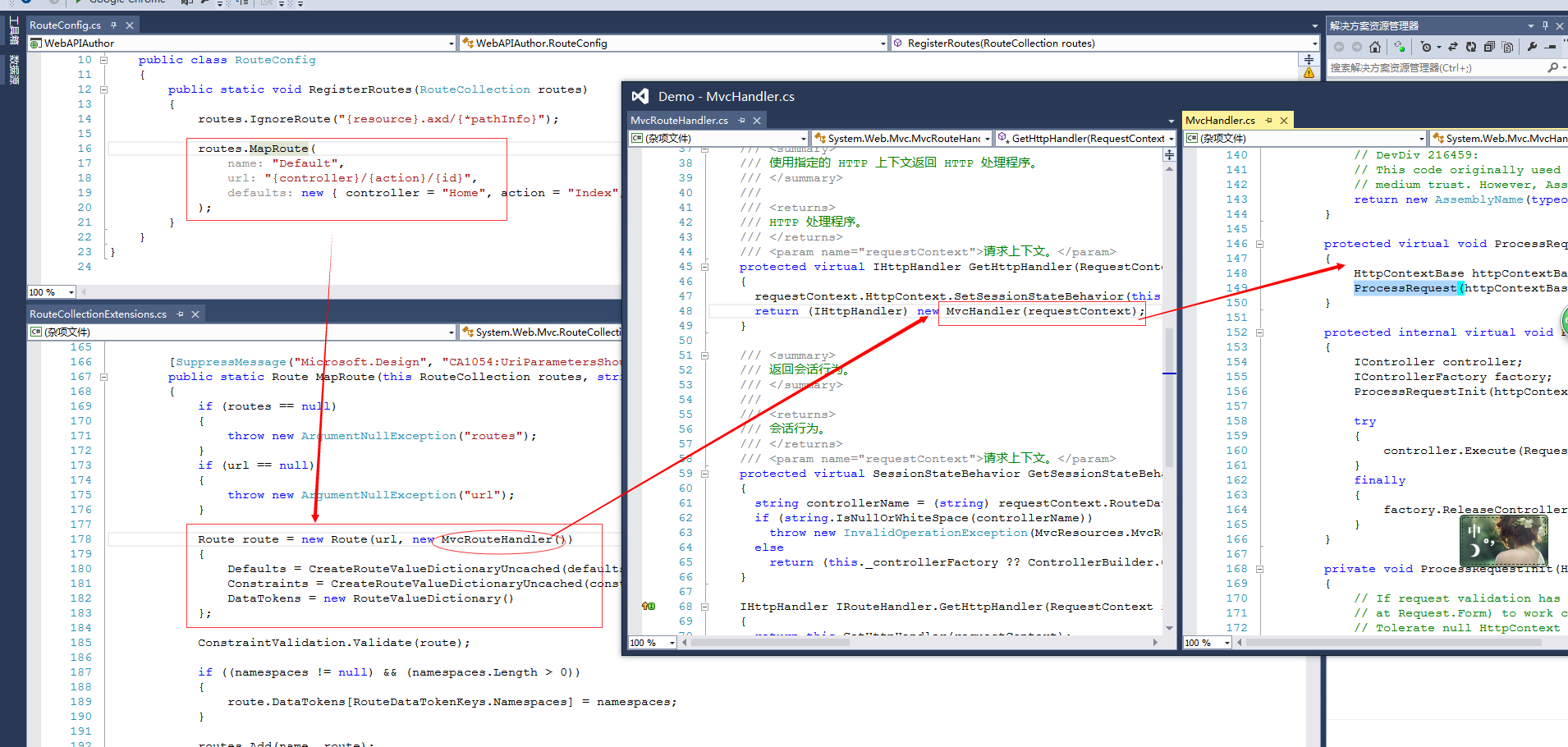Toggle pin on MvcRouteHandler.cs tab
Viewport: 1568px width, 747px height.
(741, 121)
